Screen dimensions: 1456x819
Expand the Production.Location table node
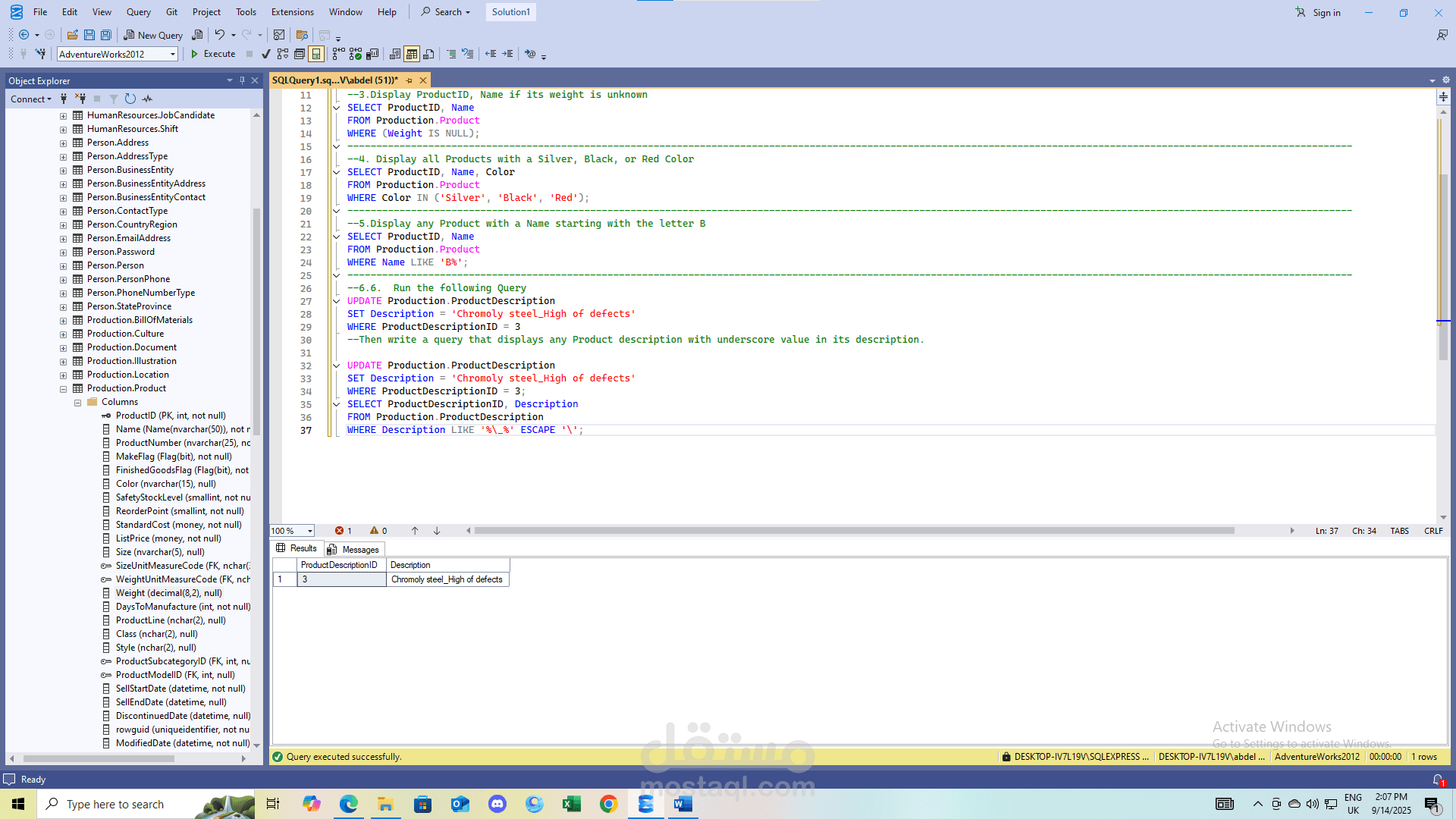64,375
